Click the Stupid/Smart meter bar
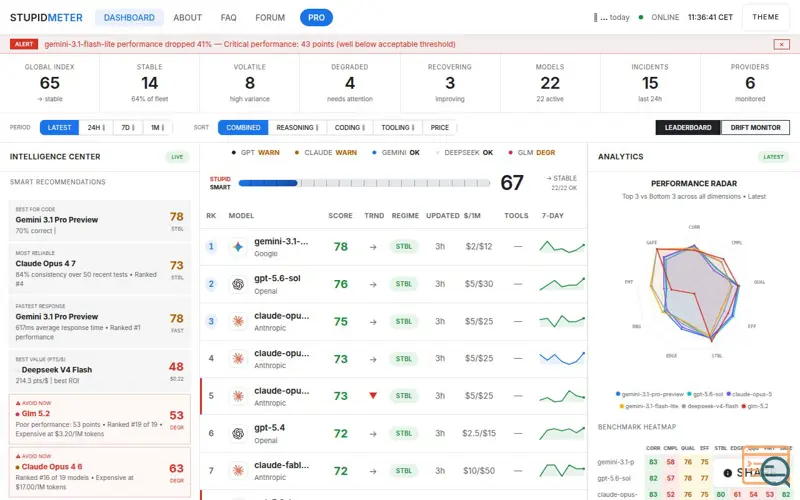Viewport: 800px width, 500px height. pyautogui.click(x=364, y=183)
